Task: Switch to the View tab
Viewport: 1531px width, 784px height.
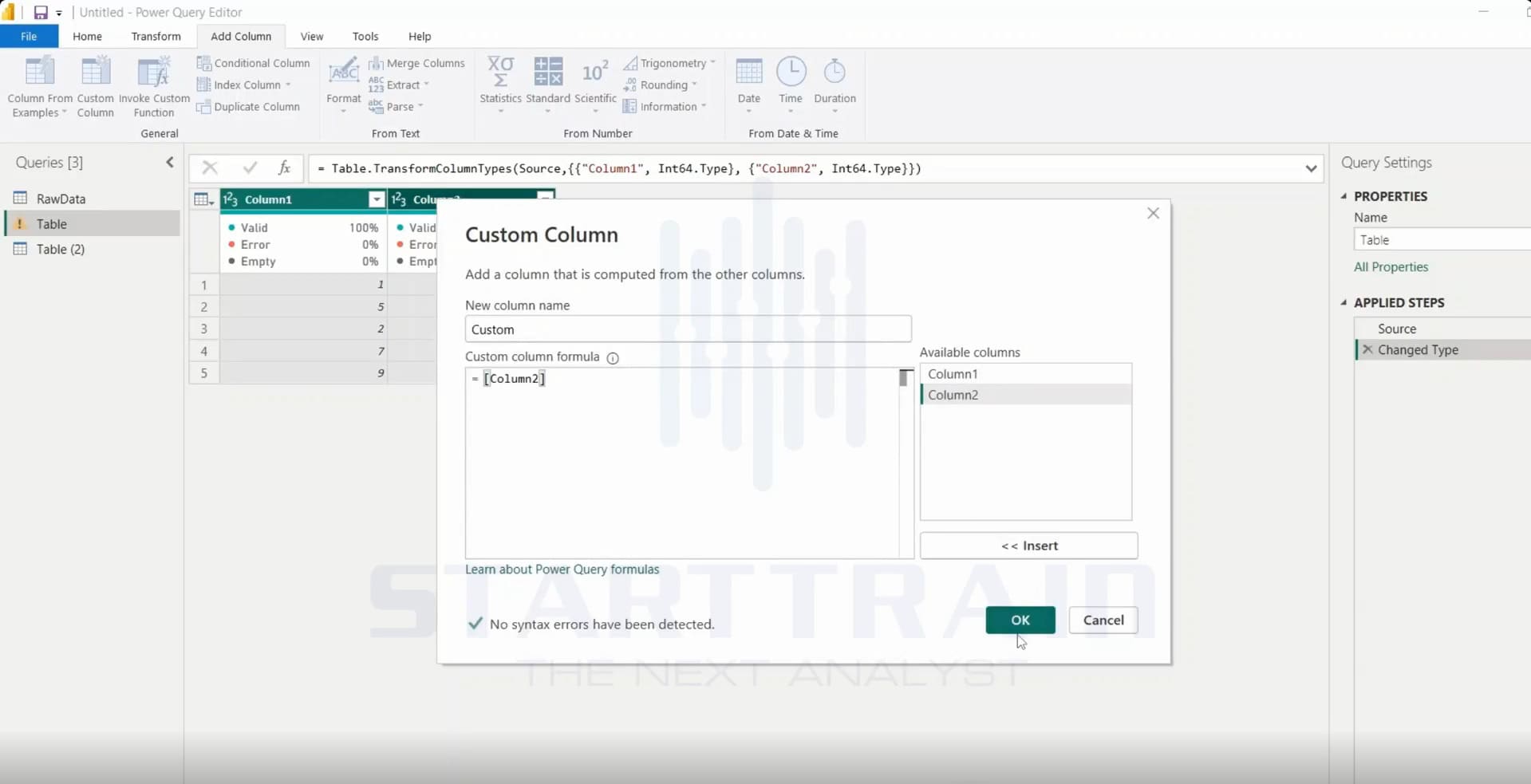Action: tap(312, 36)
